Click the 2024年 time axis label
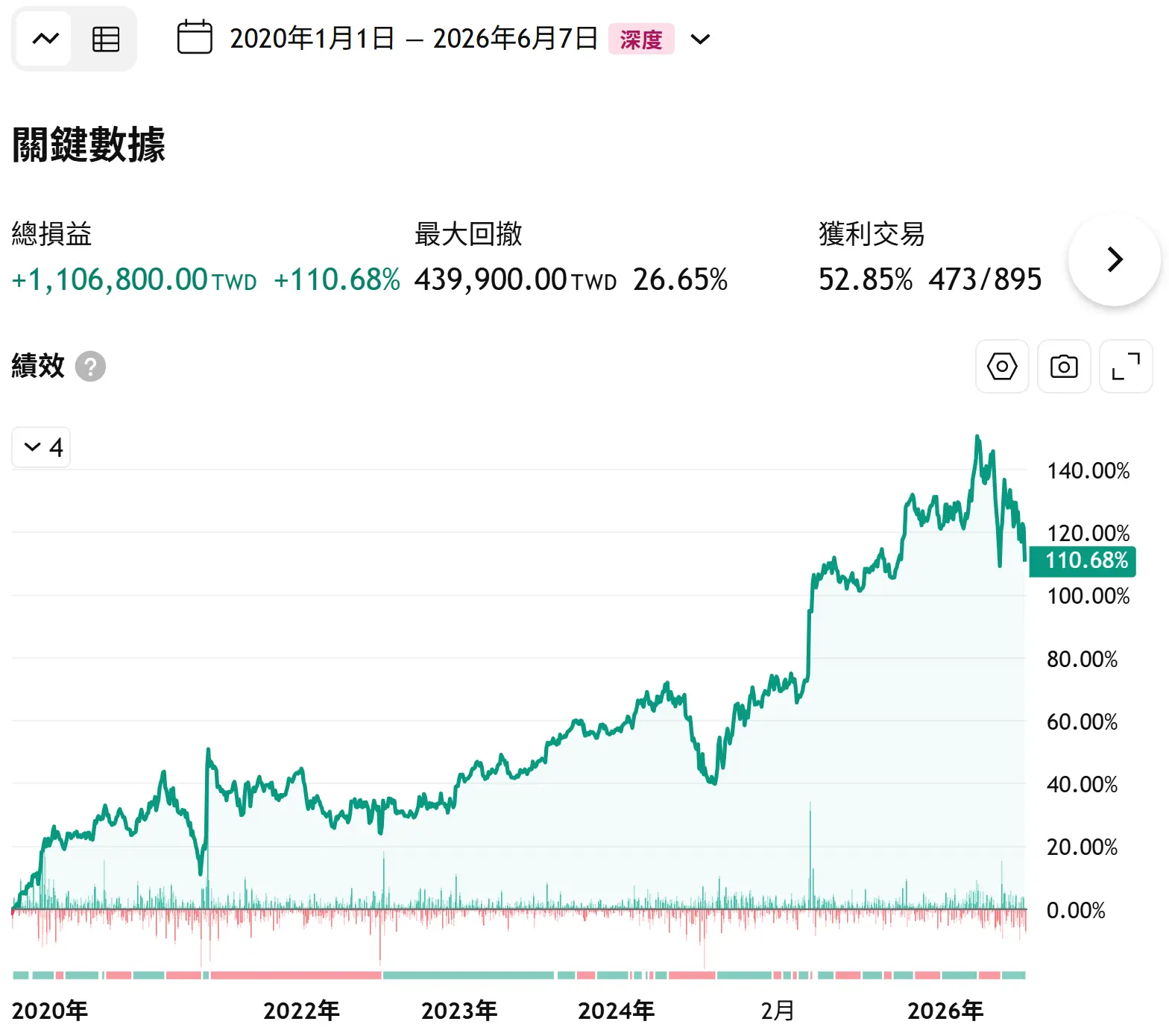Image resolution: width=1169 pixels, height=1036 pixels. (617, 1011)
